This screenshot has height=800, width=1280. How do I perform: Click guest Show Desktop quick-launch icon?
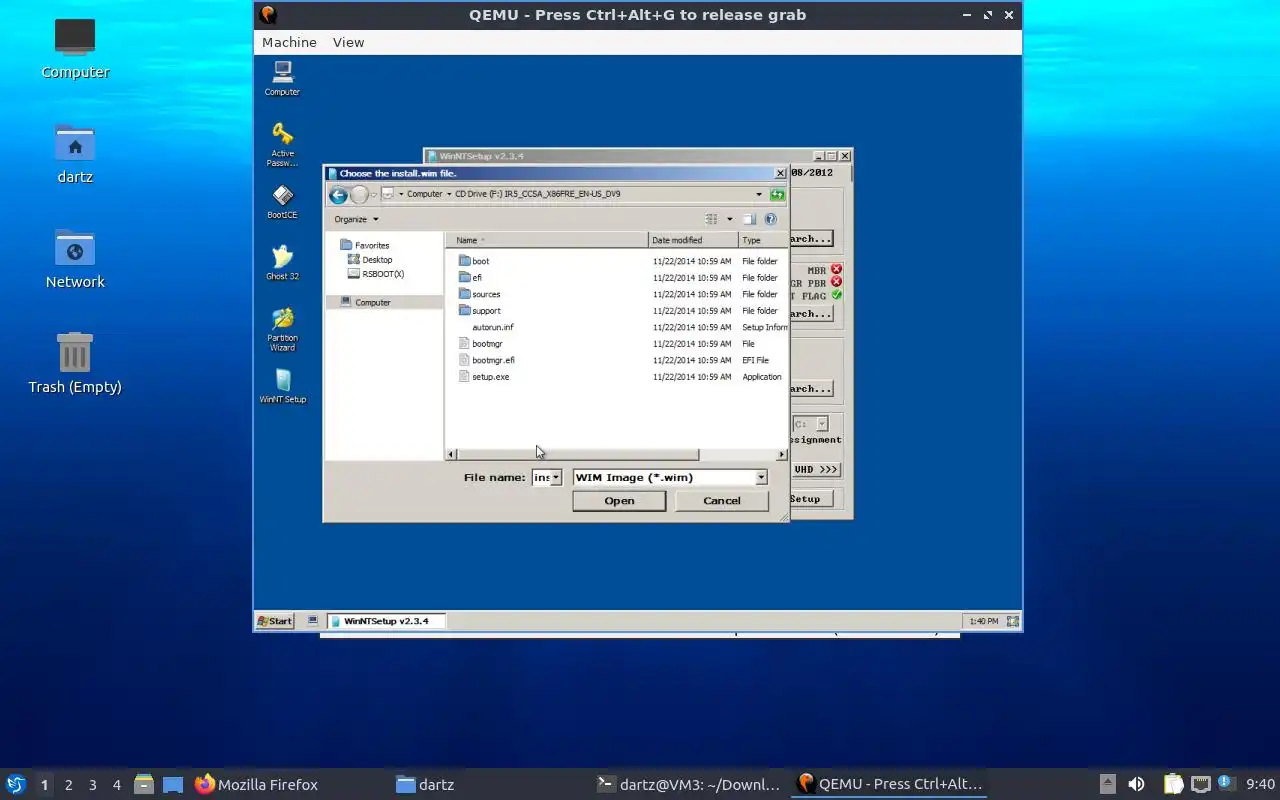(313, 621)
